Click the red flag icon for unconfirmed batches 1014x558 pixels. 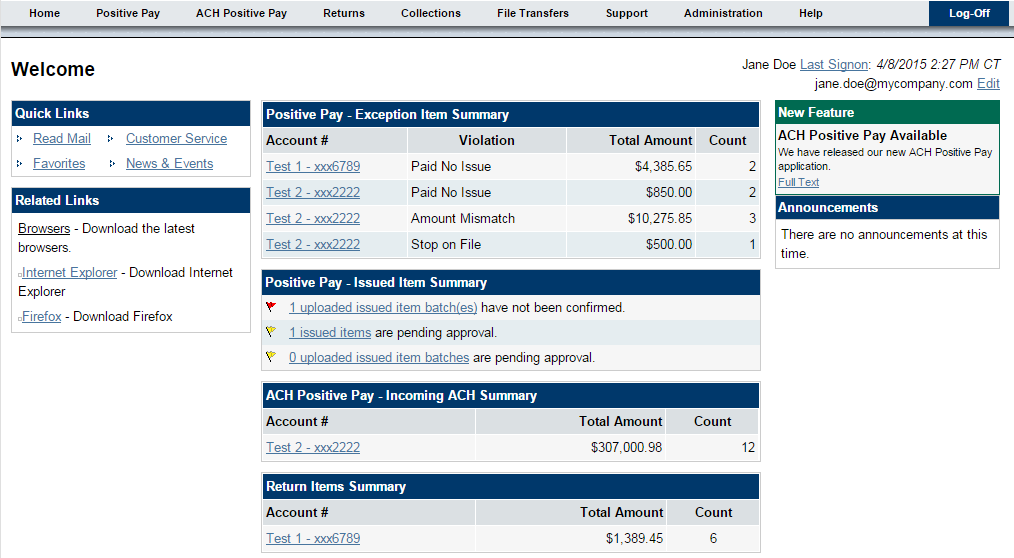pos(271,307)
